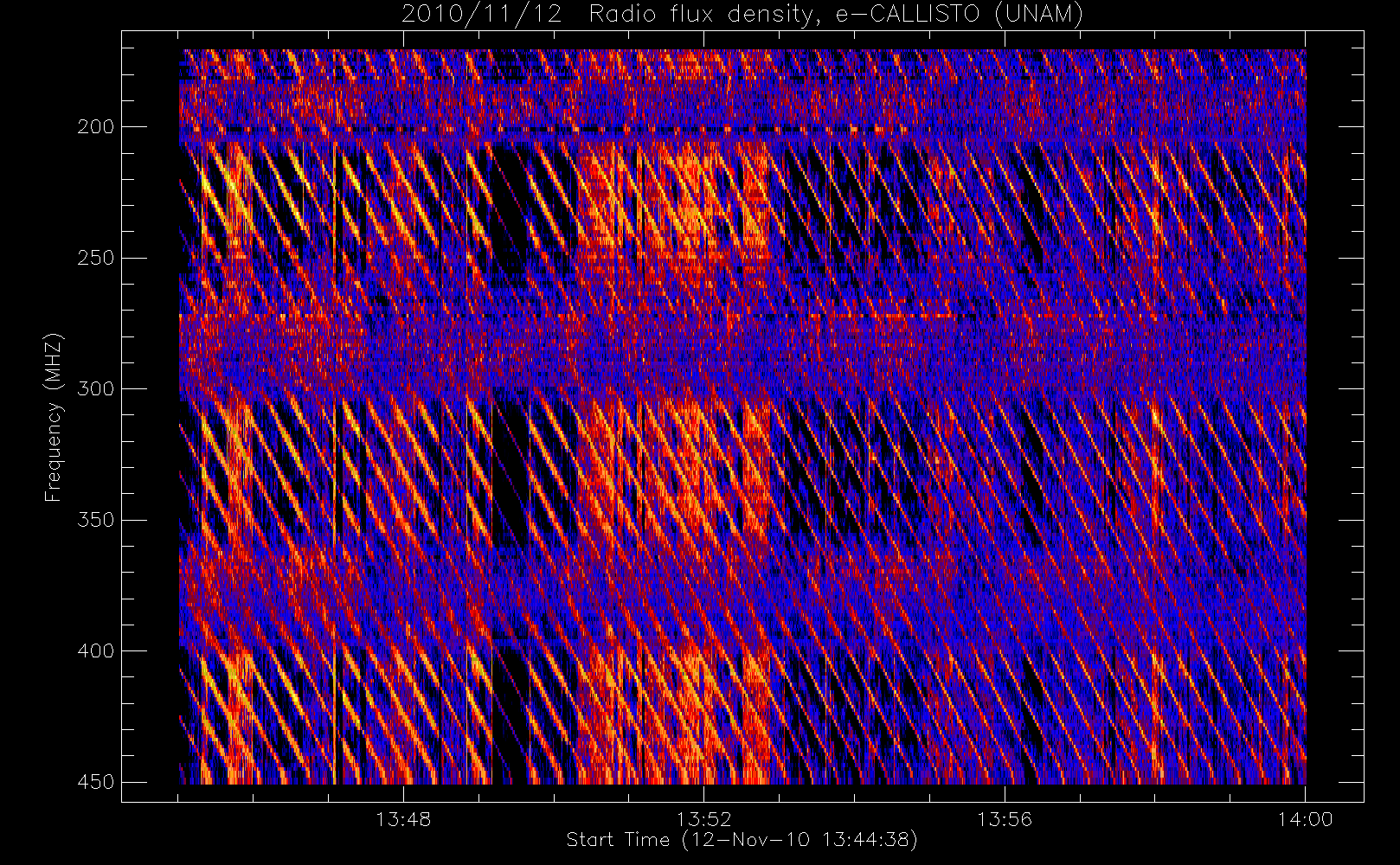
Task: Click the 200 frequency tick label
Action: 95,127
